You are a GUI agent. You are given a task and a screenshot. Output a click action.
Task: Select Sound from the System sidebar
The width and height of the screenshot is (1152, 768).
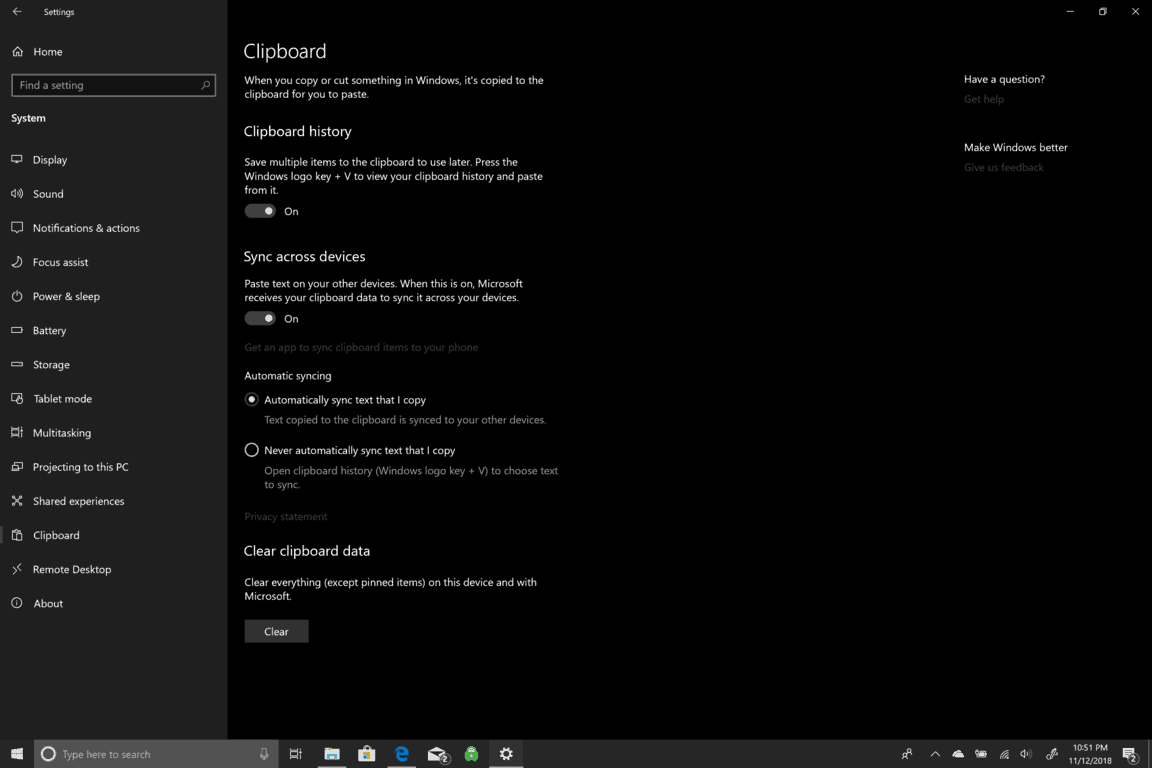pos(47,194)
